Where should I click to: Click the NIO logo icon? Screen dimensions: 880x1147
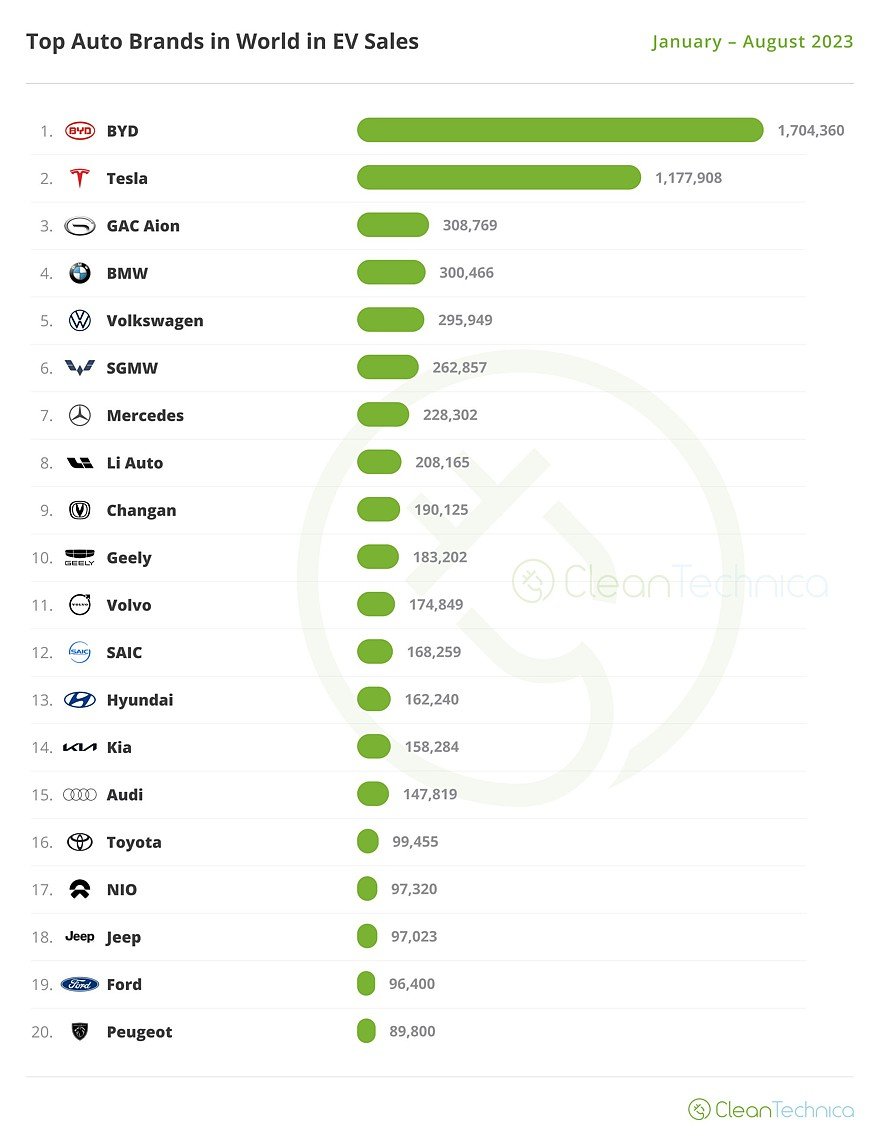80,889
